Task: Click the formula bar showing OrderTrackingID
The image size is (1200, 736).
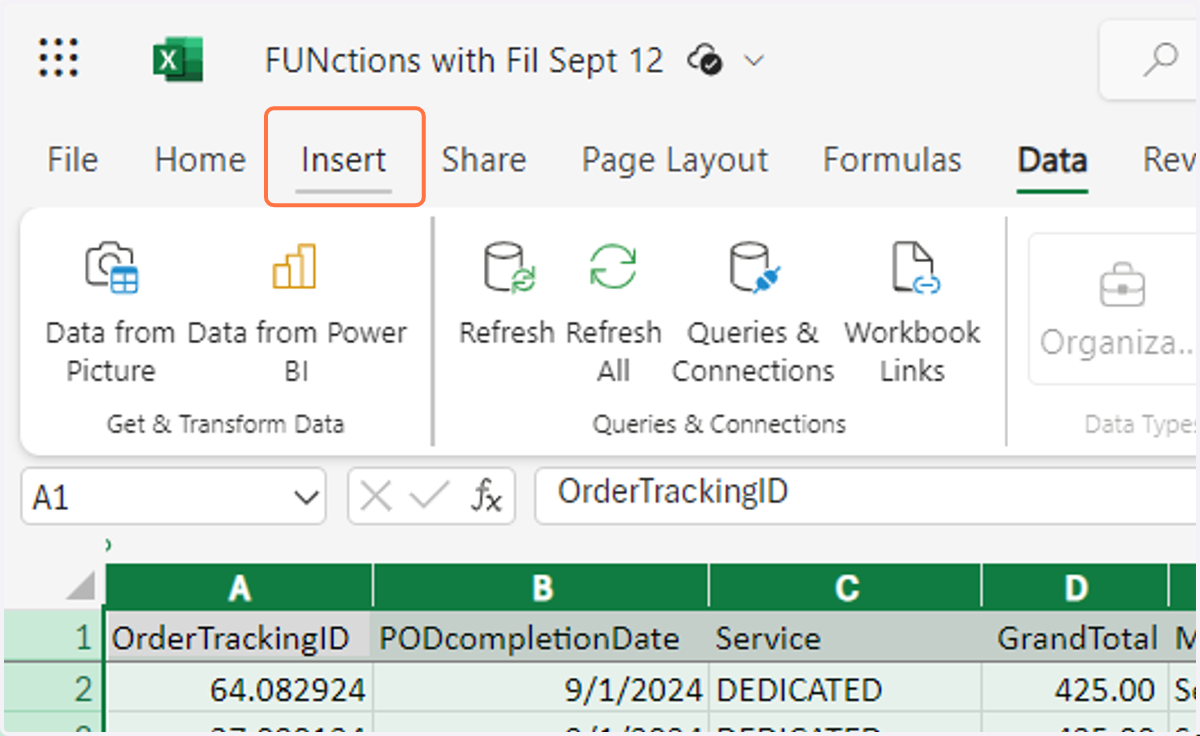Action: [867, 494]
